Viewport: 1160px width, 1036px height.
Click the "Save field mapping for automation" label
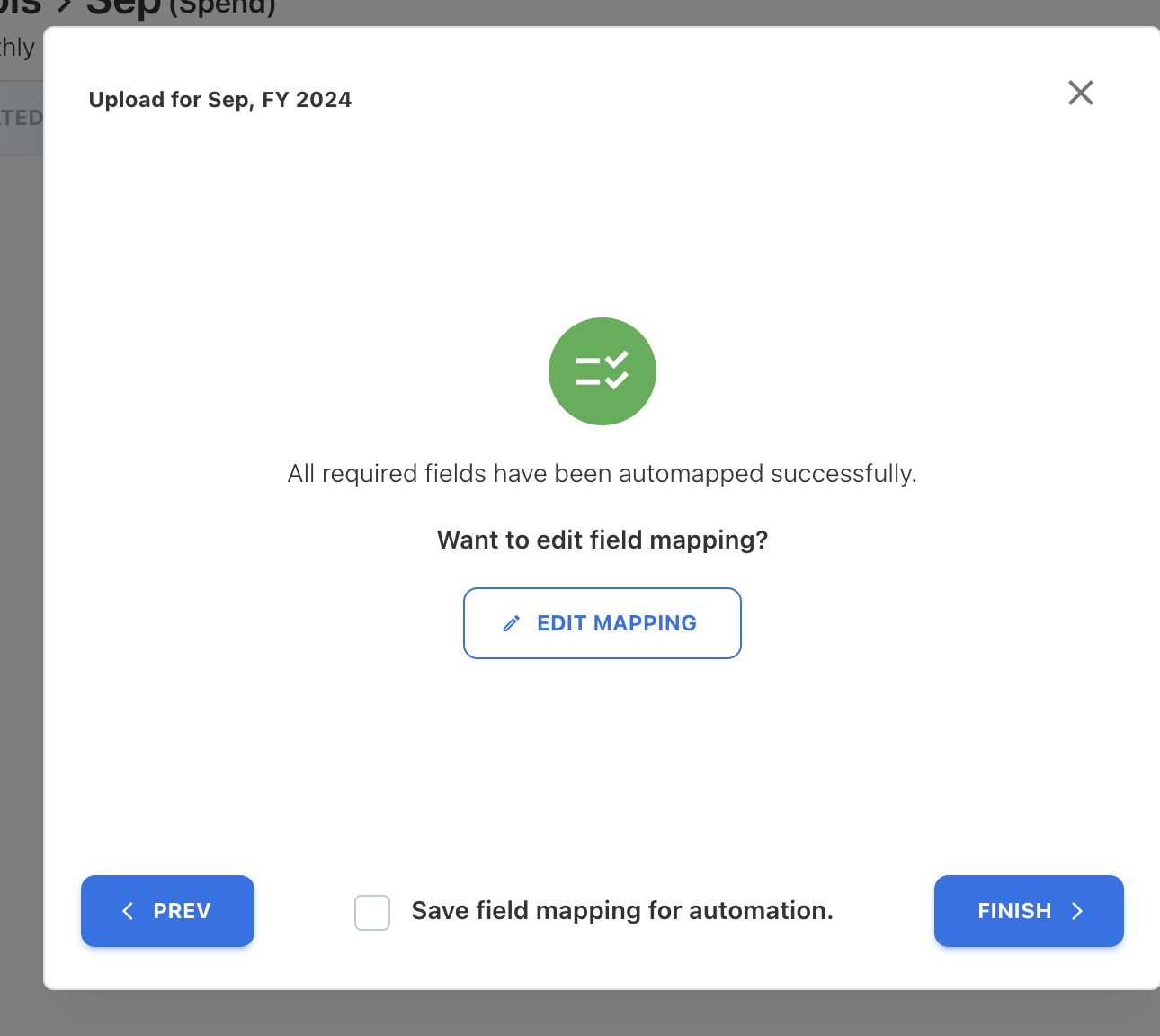point(622,911)
